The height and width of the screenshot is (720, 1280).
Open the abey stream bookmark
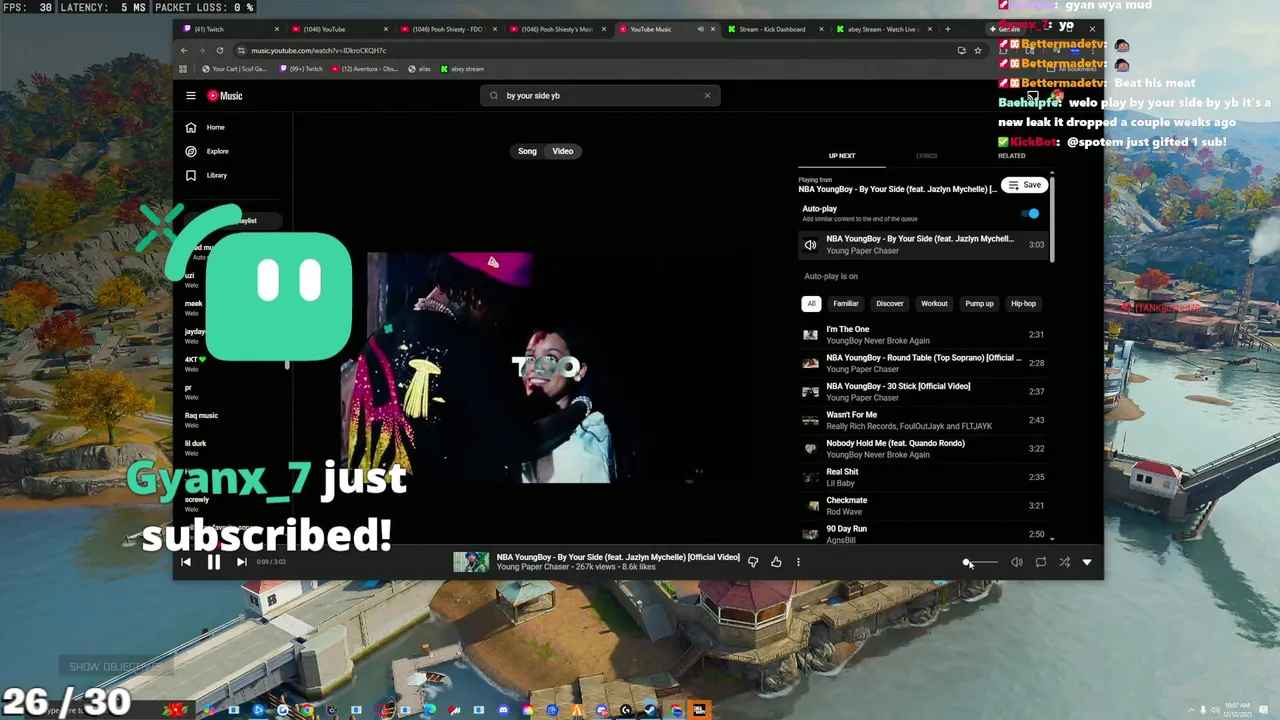click(x=461, y=69)
